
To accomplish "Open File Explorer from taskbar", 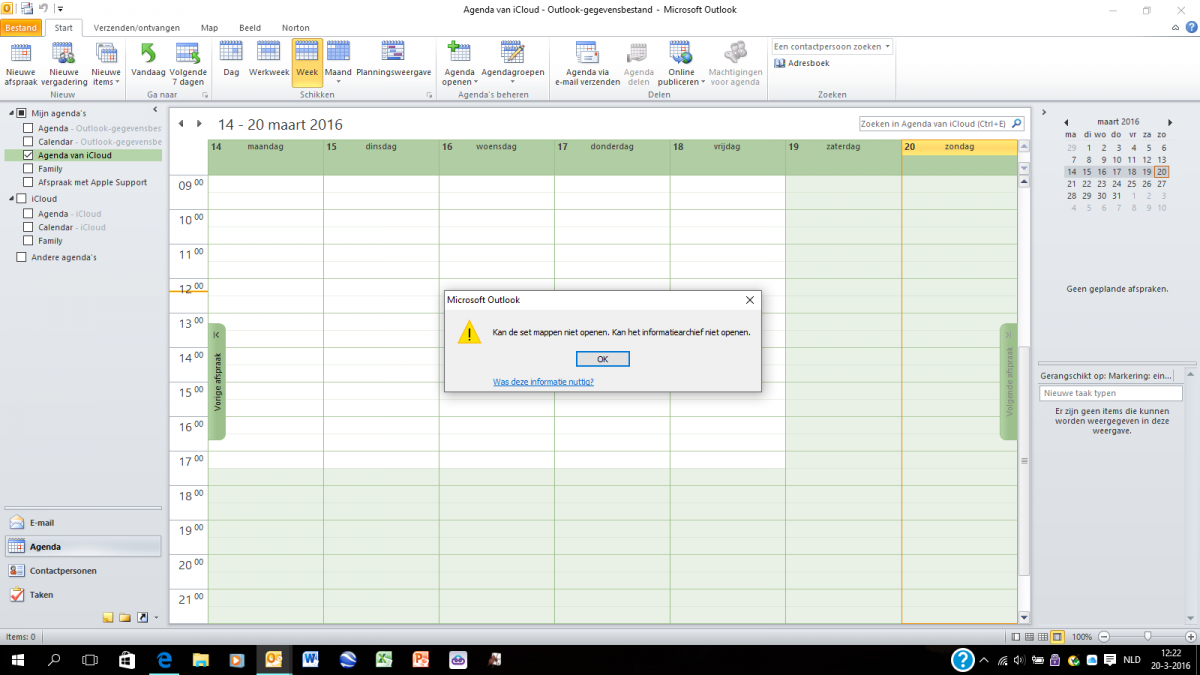I will 200,660.
